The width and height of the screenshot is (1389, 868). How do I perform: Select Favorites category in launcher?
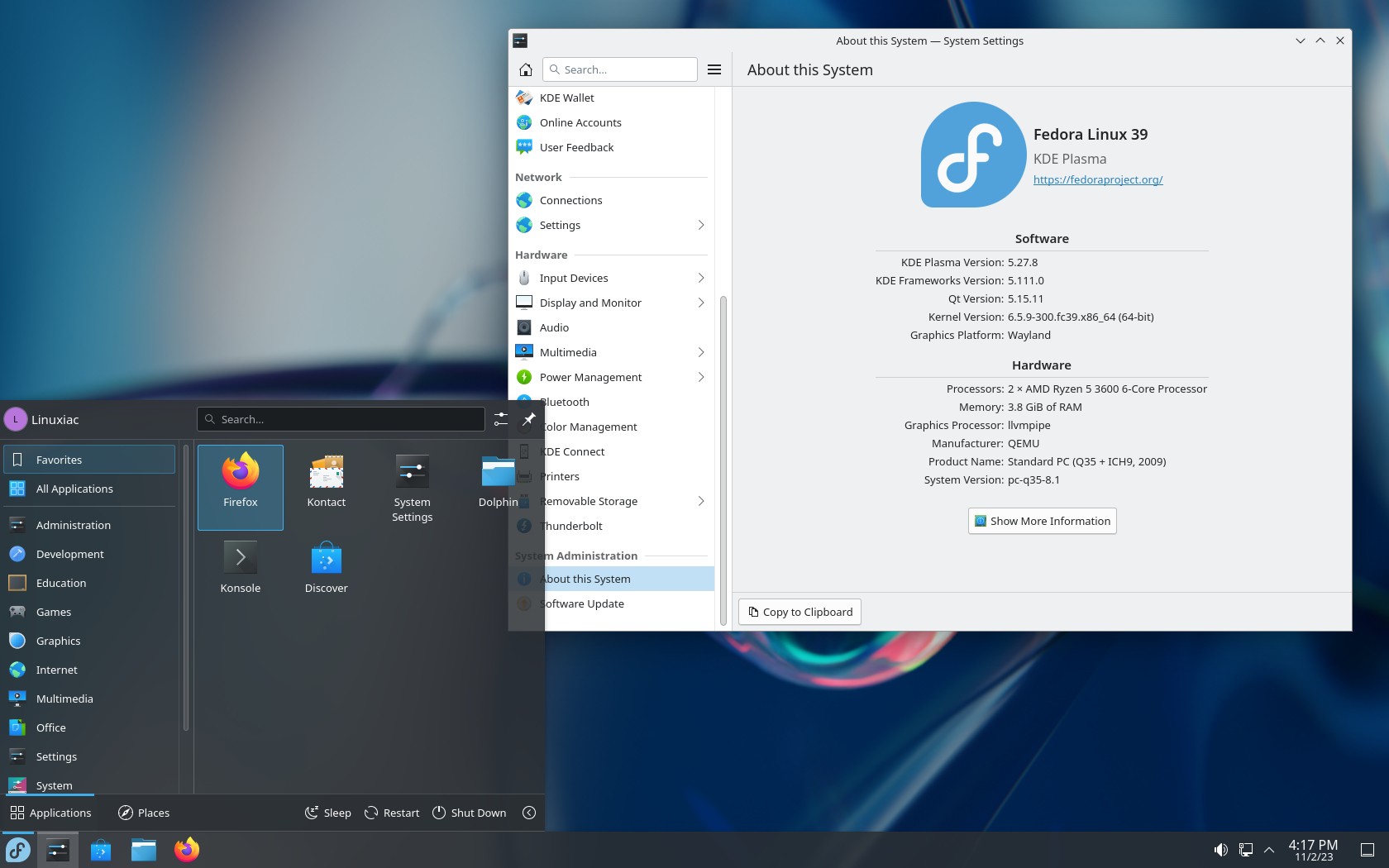coord(89,460)
